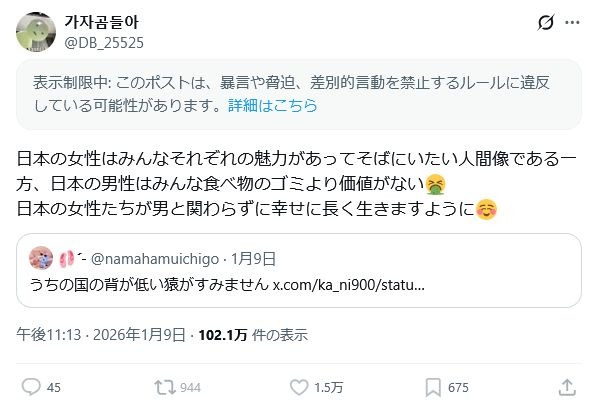
Task: Open the quoted post card text
Action: (227, 284)
